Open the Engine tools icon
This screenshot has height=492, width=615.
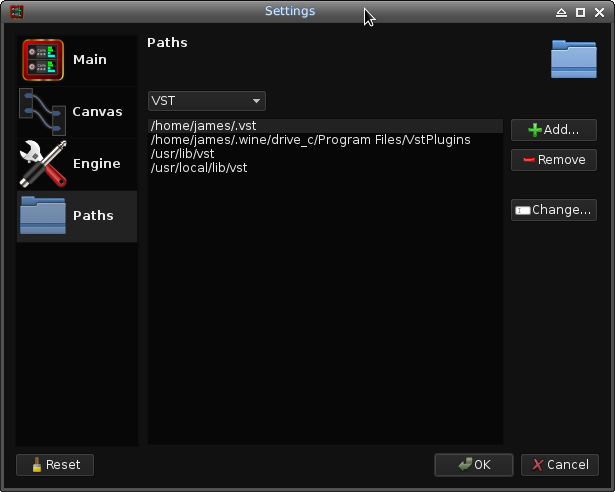click(42, 164)
